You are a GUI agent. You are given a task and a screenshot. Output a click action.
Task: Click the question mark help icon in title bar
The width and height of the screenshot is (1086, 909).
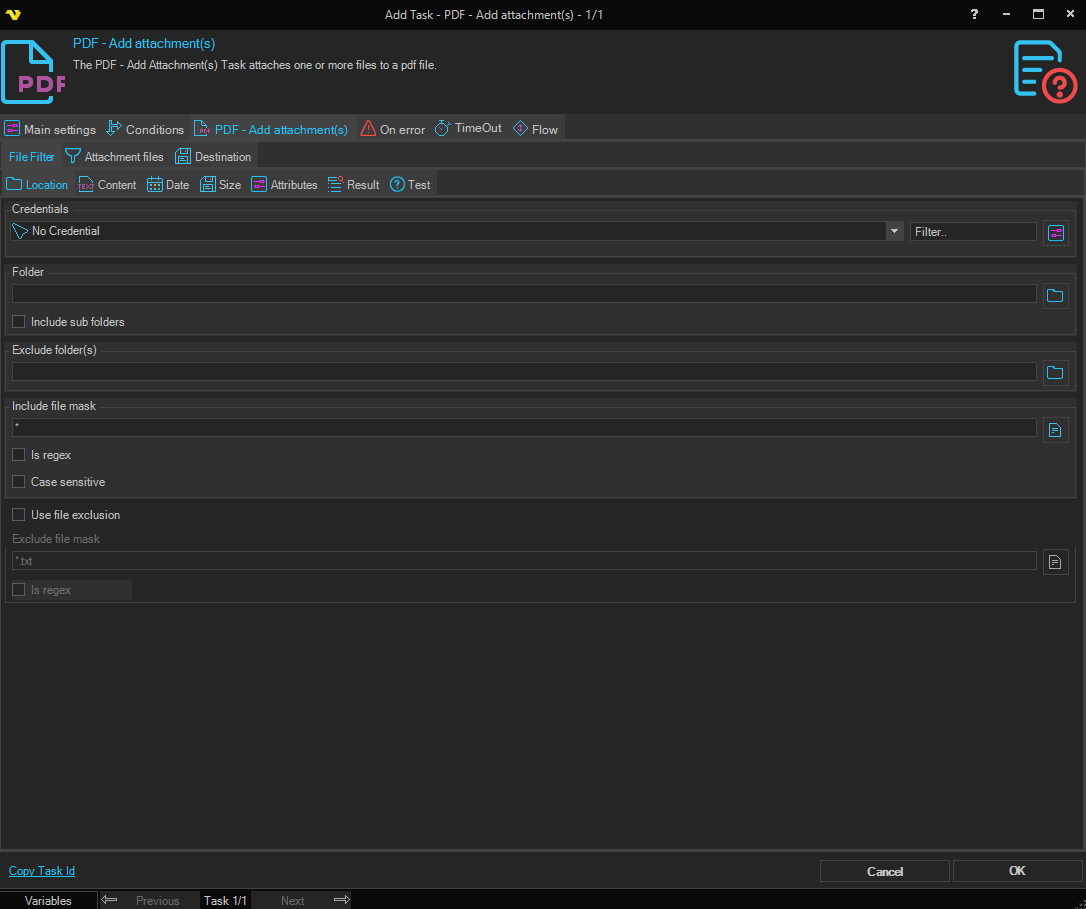click(974, 14)
